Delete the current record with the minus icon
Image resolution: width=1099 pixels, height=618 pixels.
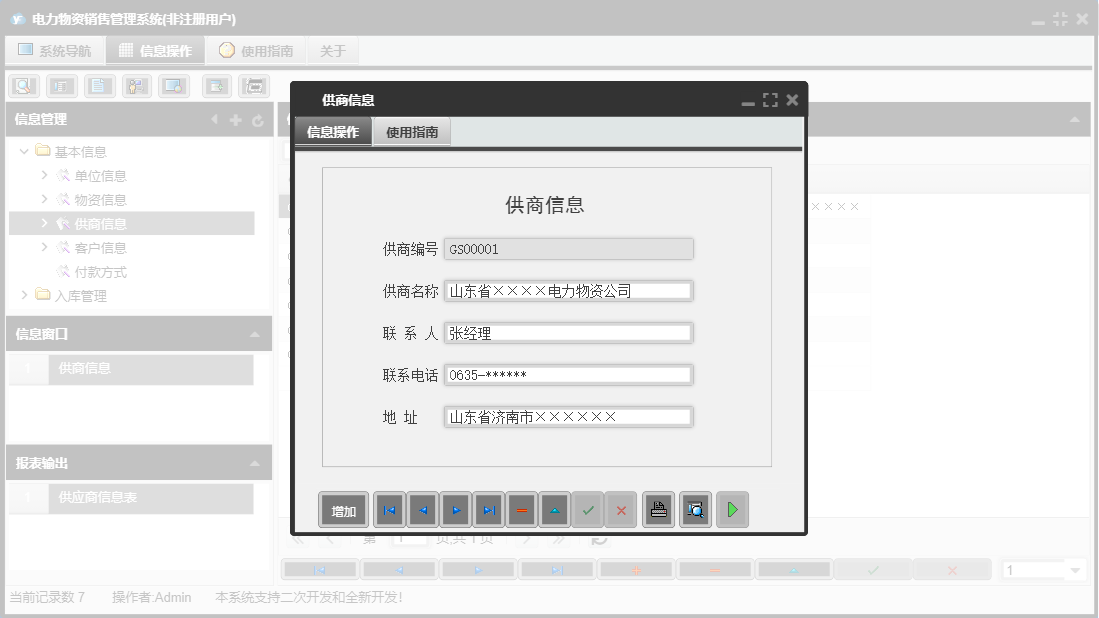click(522, 509)
